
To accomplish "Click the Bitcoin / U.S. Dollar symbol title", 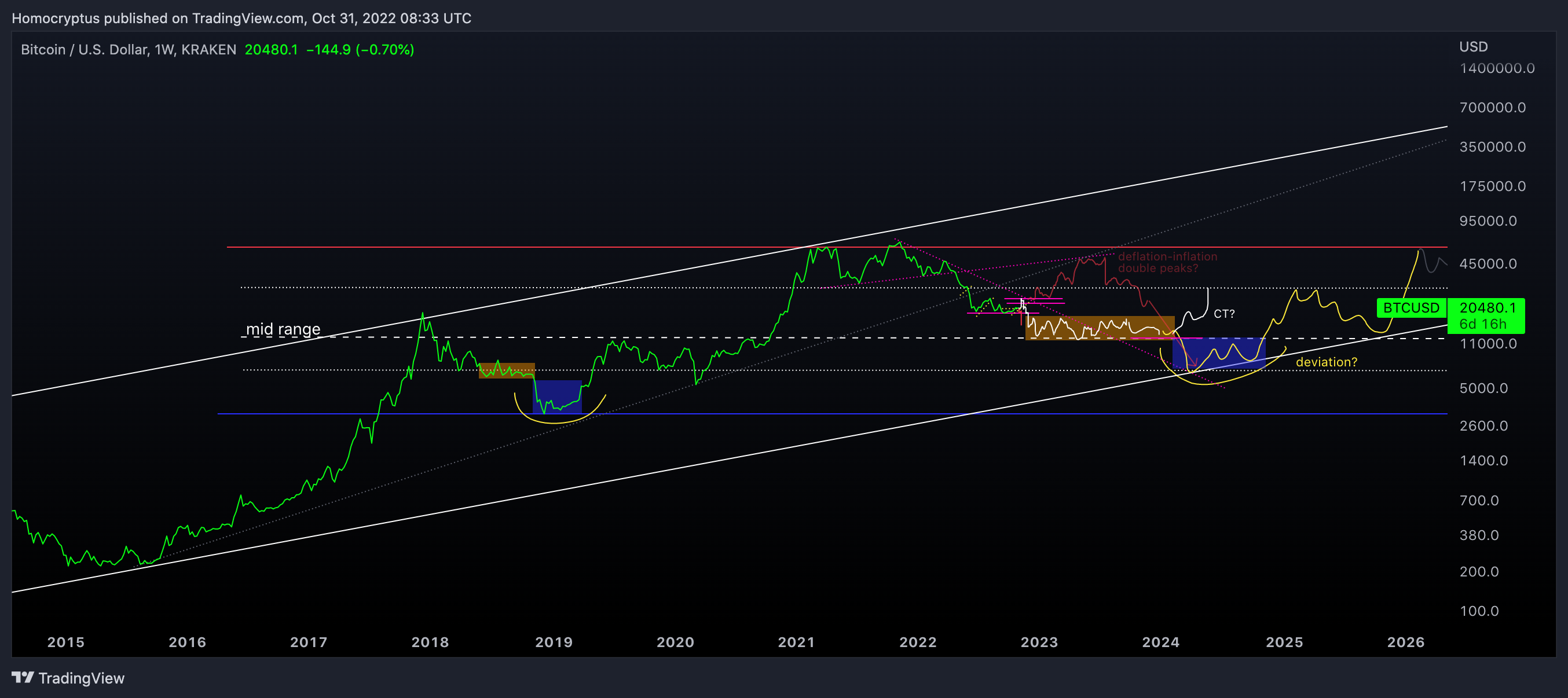I will click(129, 49).
